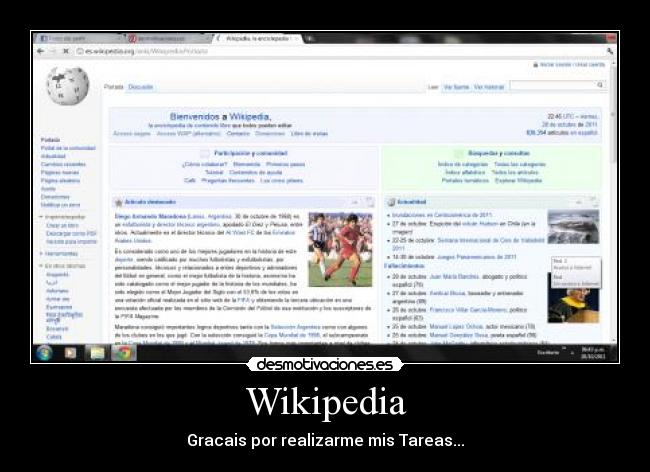Image resolution: width=650 pixels, height=472 pixels.
Task: Open Explorar Wikipedia link
Action: tap(518, 180)
